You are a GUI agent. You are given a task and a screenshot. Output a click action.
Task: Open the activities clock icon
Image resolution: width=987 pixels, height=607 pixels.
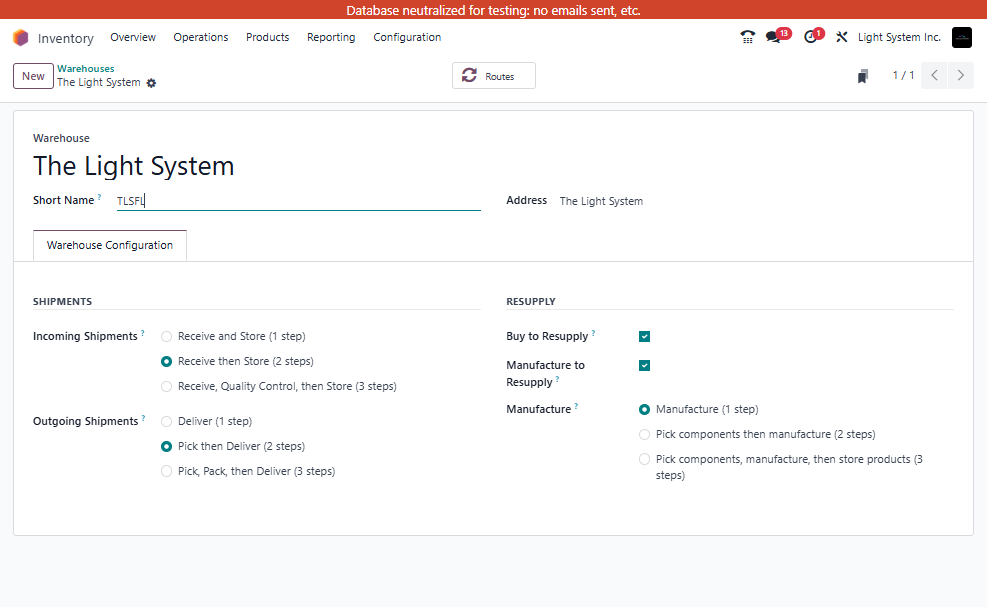[811, 37]
